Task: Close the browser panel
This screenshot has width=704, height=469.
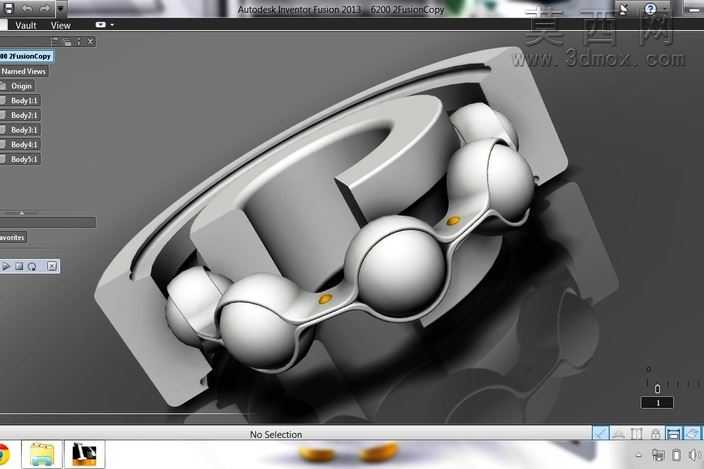Action: 91,42
